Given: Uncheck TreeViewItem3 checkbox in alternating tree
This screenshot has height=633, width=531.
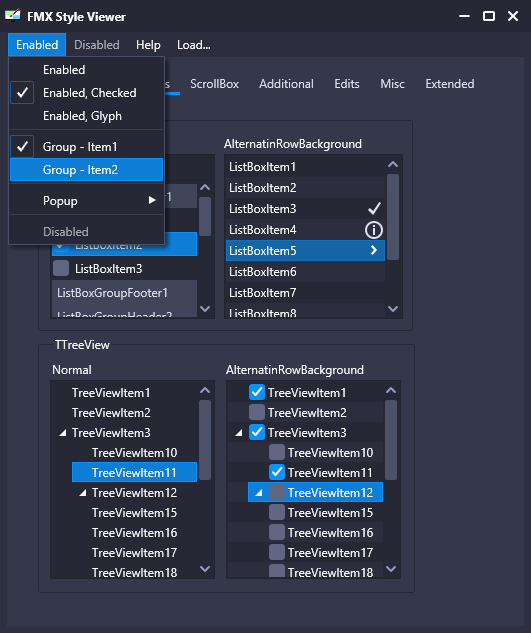Looking at the screenshot, I should pos(257,432).
